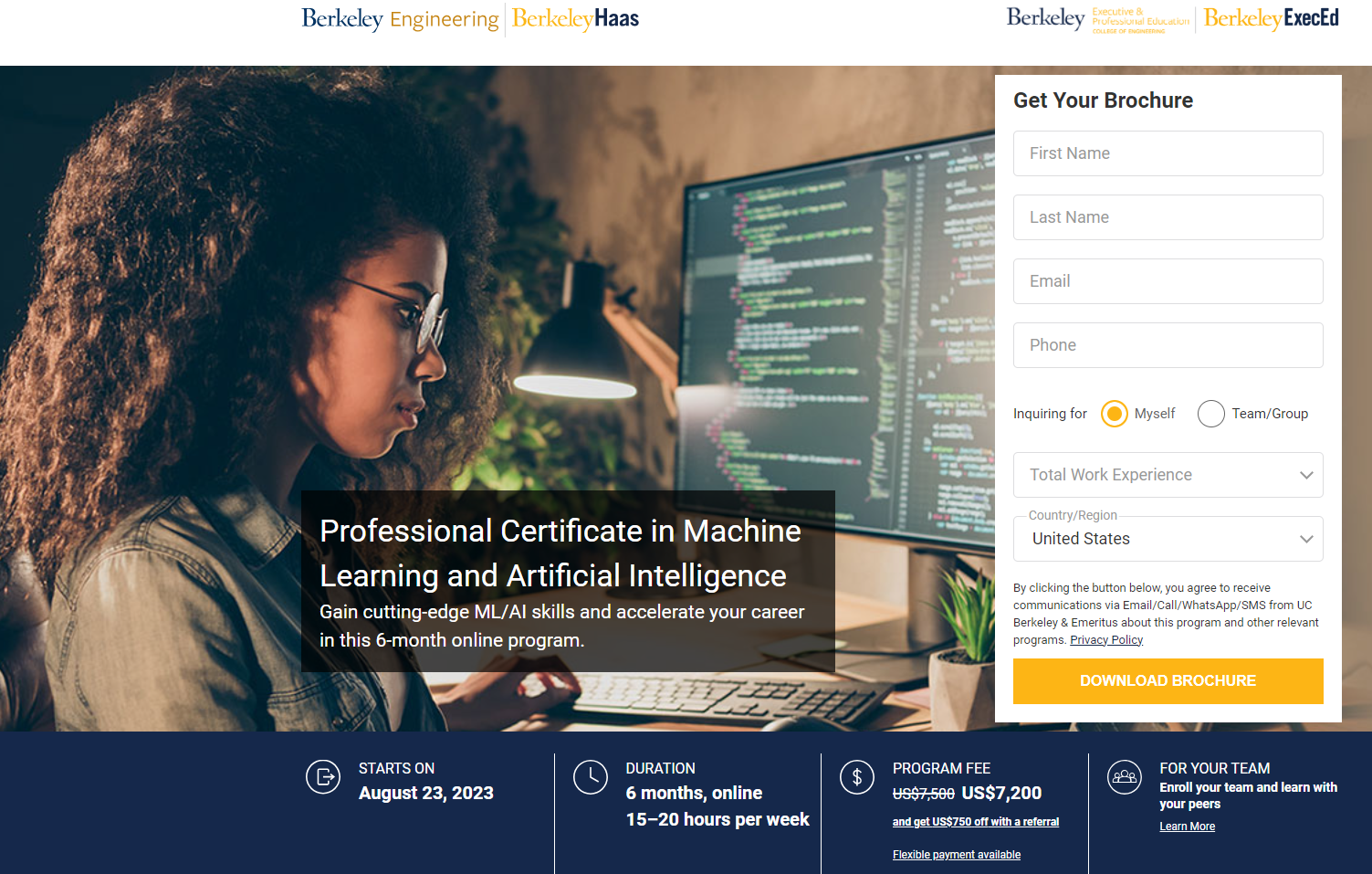The height and width of the screenshot is (874, 1372).
Task: Select the Team/Group radio option
Action: [1211, 414]
